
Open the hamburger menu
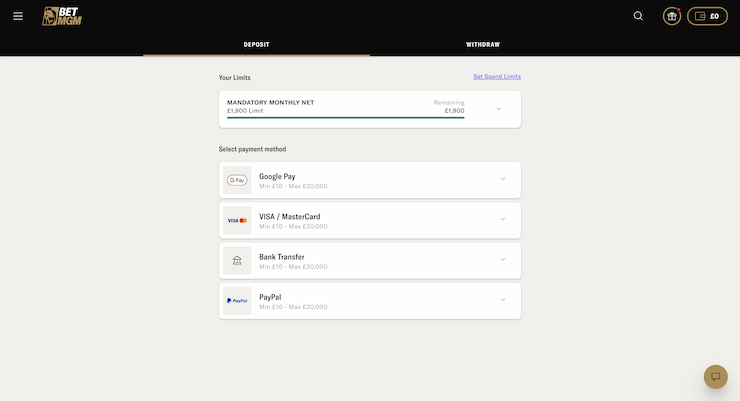[18, 16]
